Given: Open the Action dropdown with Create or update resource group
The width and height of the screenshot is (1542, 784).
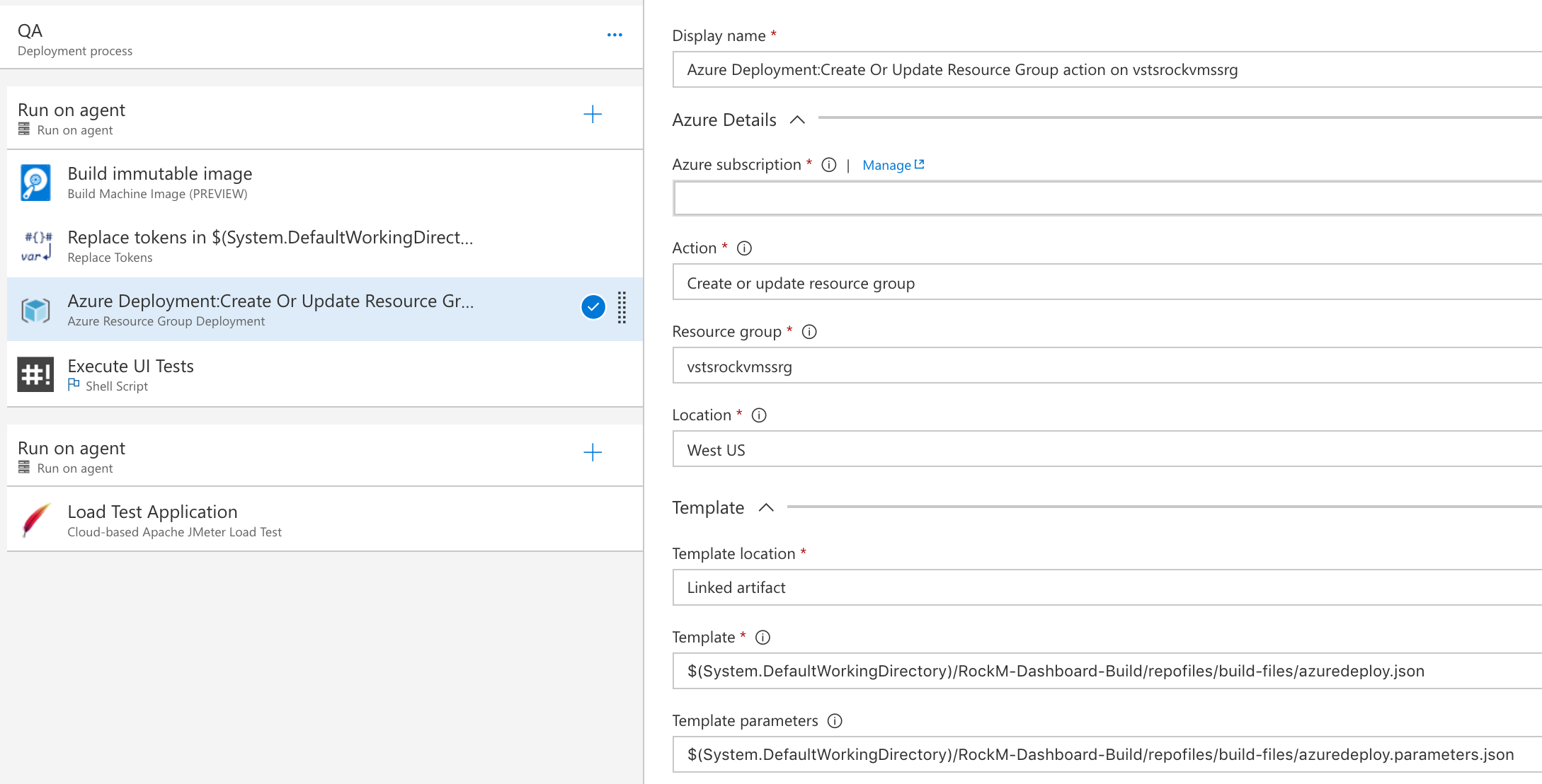Looking at the screenshot, I should [x=1104, y=283].
